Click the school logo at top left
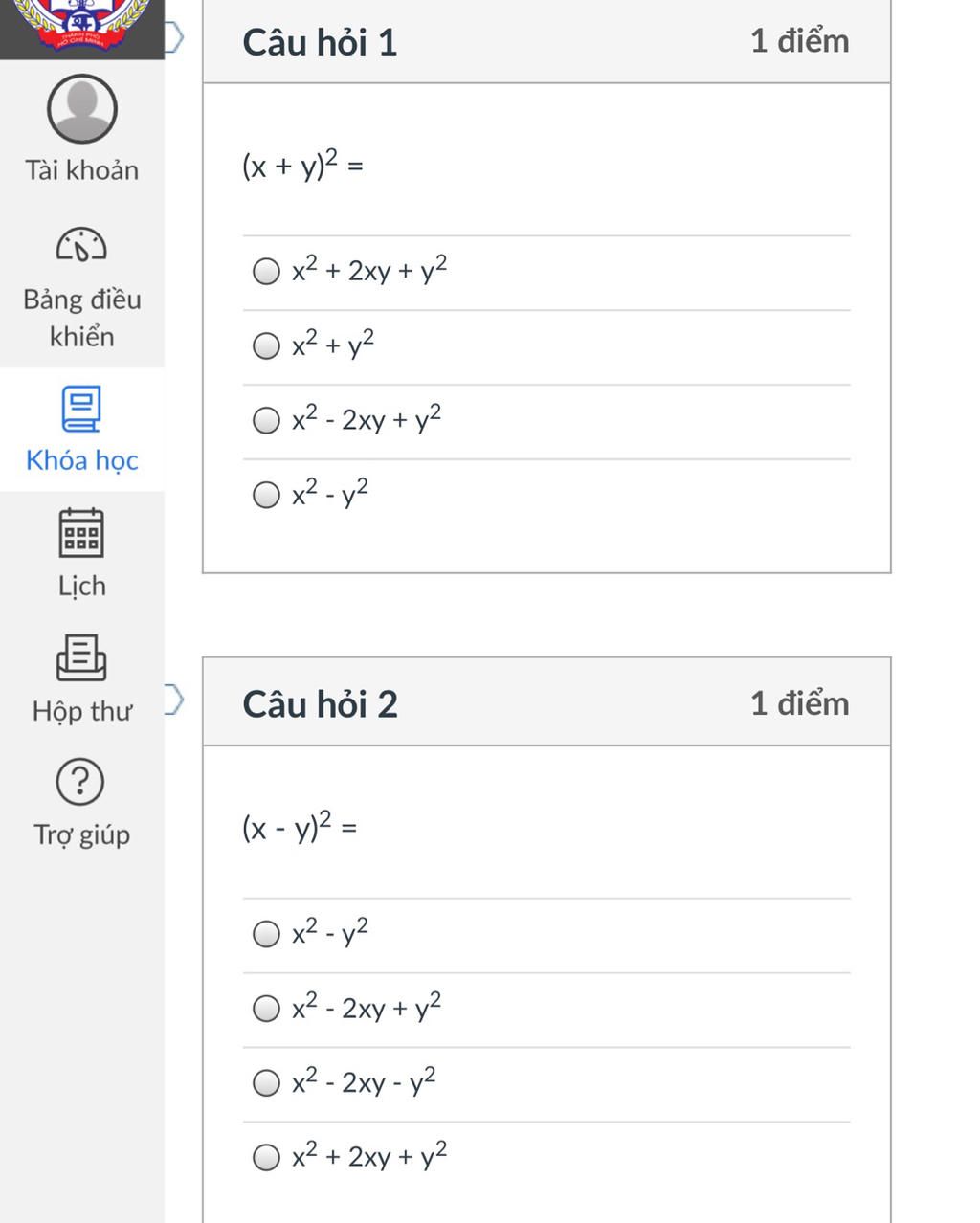Viewport: 980px width, 1223px height. pyautogui.click(x=82, y=24)
